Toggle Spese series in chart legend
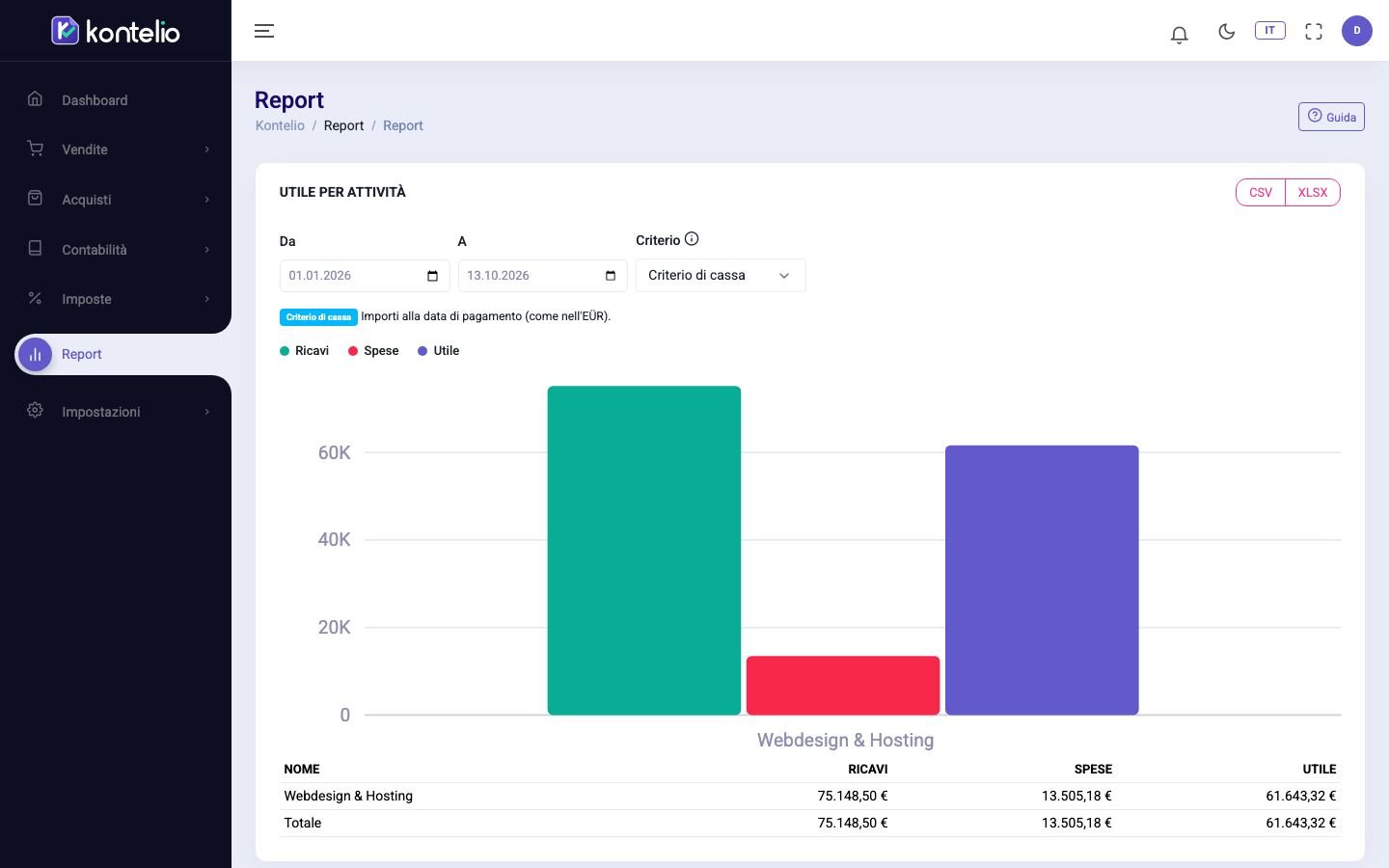 (x=373, y=351)
